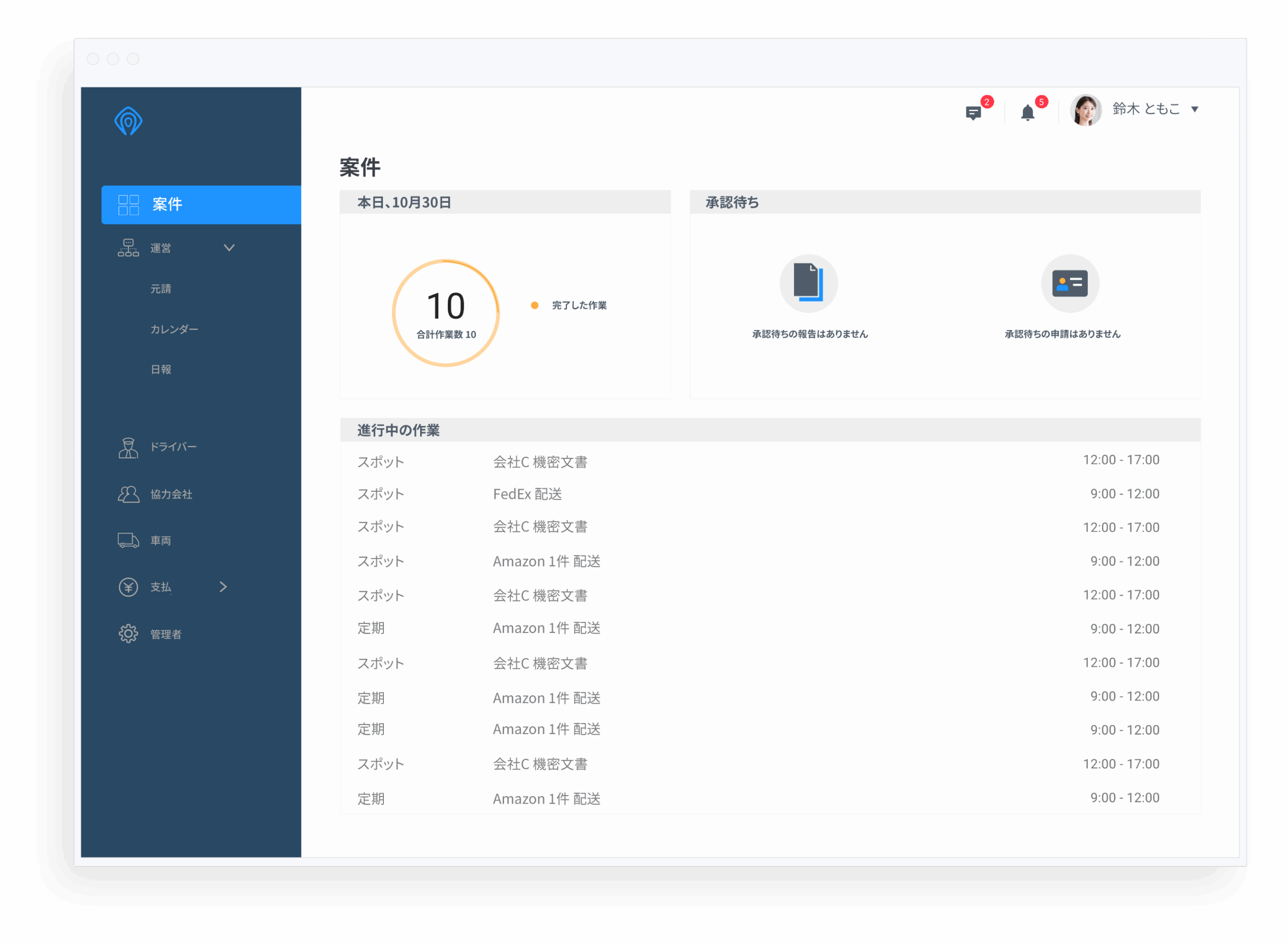The height and width of the screenshot is (943, 1288).
Task: Click the 車両 truck icon
Action: [x=128, y=540]
